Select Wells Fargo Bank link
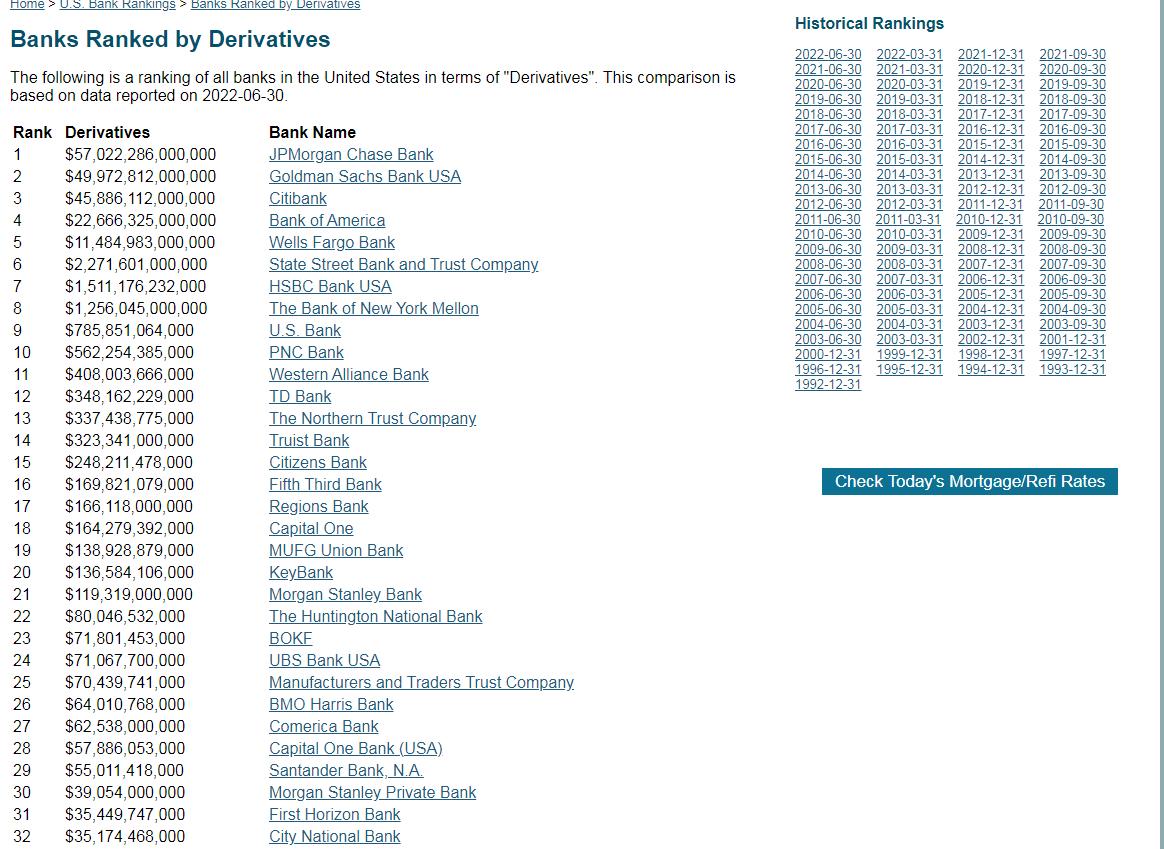Viewport: 1164px width, 849px height. coord(332,243)
